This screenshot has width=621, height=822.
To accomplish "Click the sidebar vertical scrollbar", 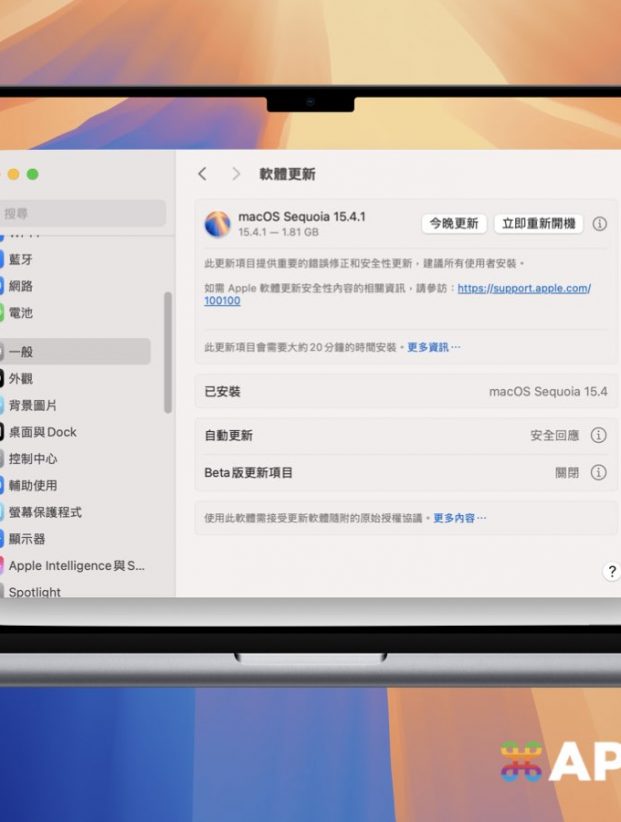I will pos(167,352).
